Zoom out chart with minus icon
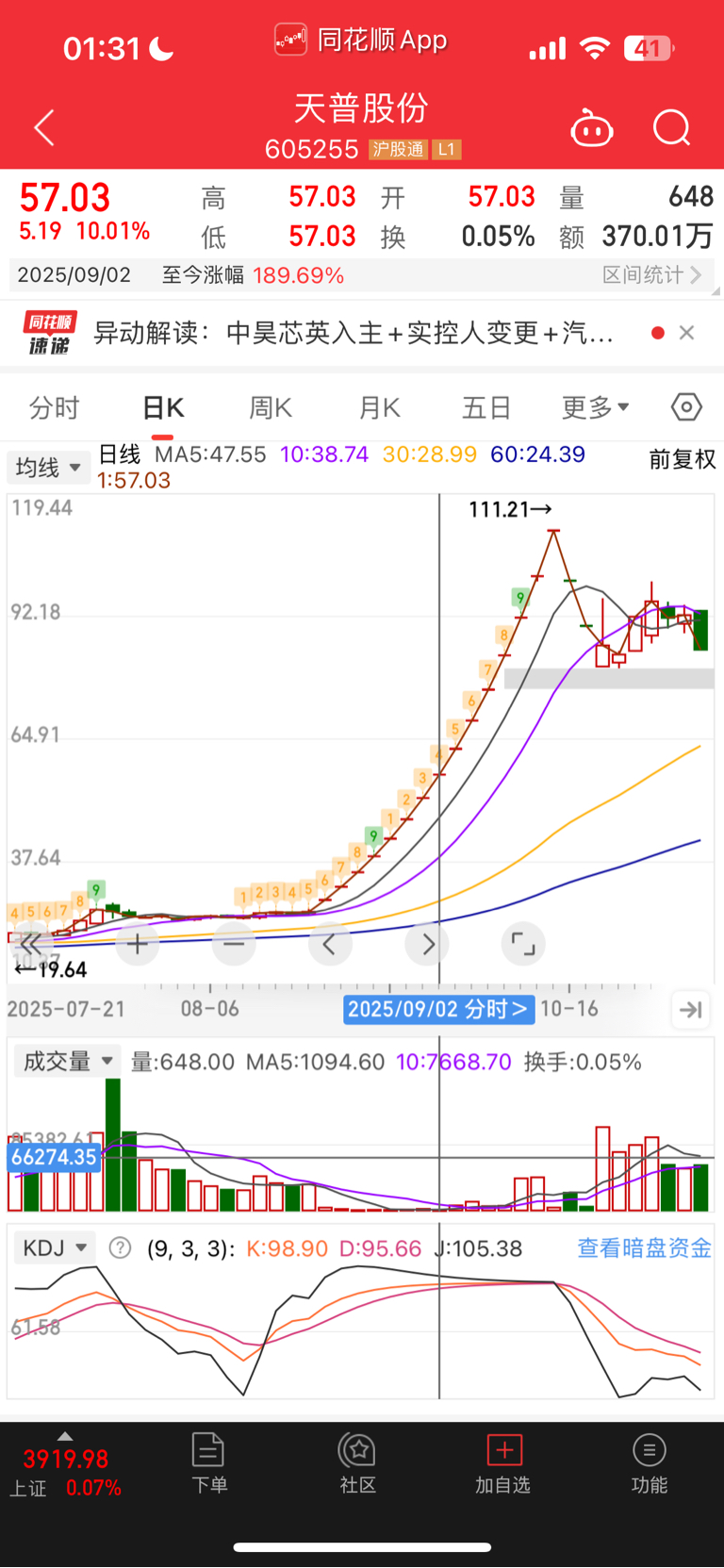This screenshot has height=1568, width=724. click(x=234, y=944)
